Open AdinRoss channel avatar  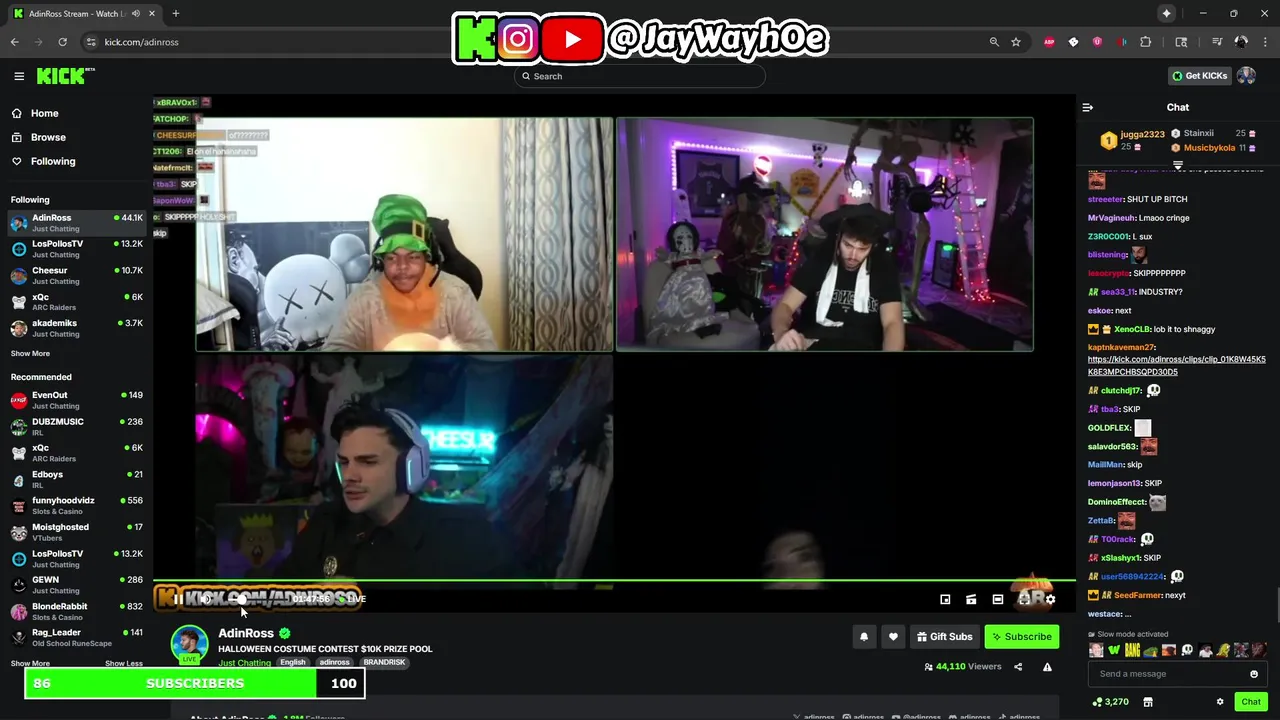[189, 644]
